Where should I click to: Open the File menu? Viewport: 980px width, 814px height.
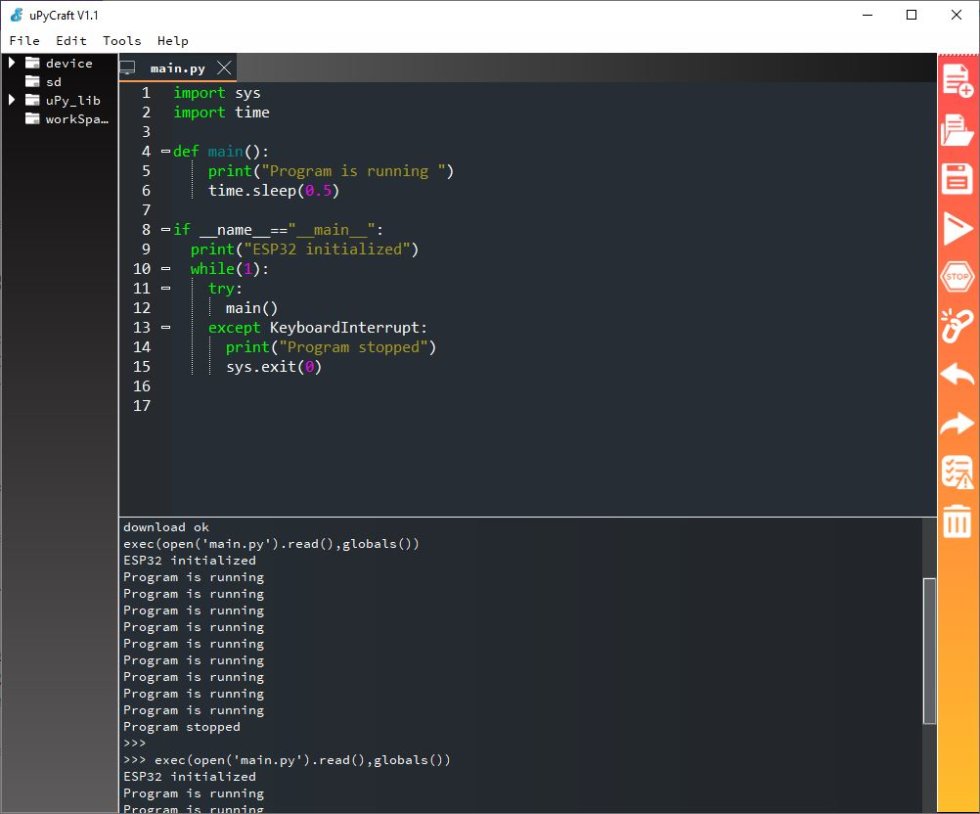coord(24,41)
